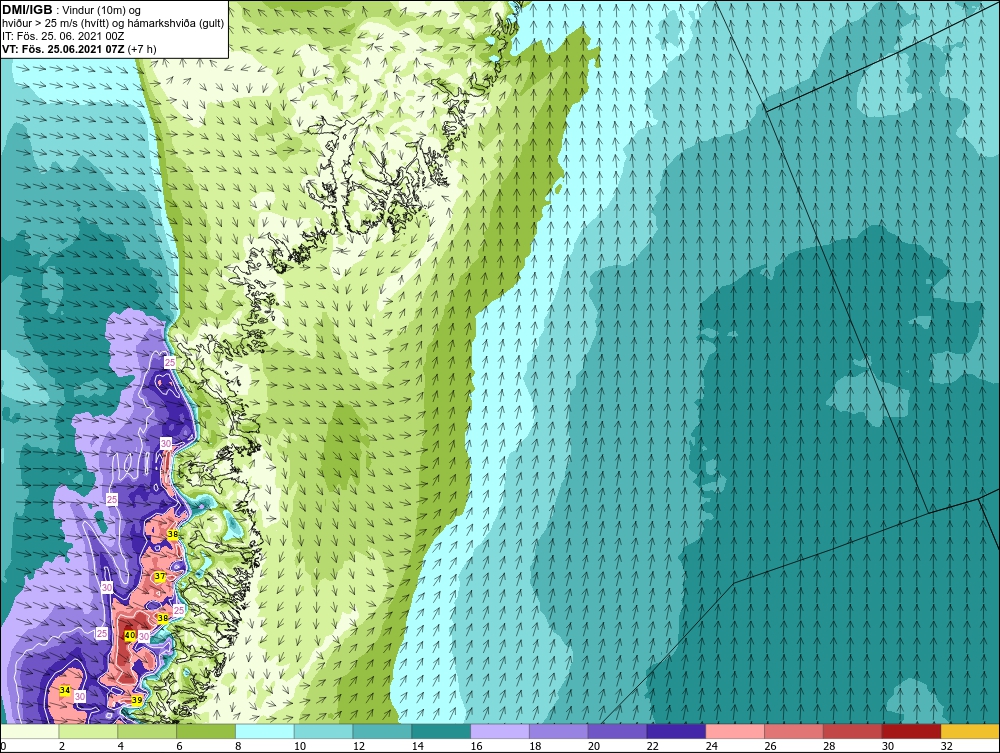Click the yellow 38 label above the 37 label
The height and width of the screenshot is (753, 1000).
click(x=172, y=534)
